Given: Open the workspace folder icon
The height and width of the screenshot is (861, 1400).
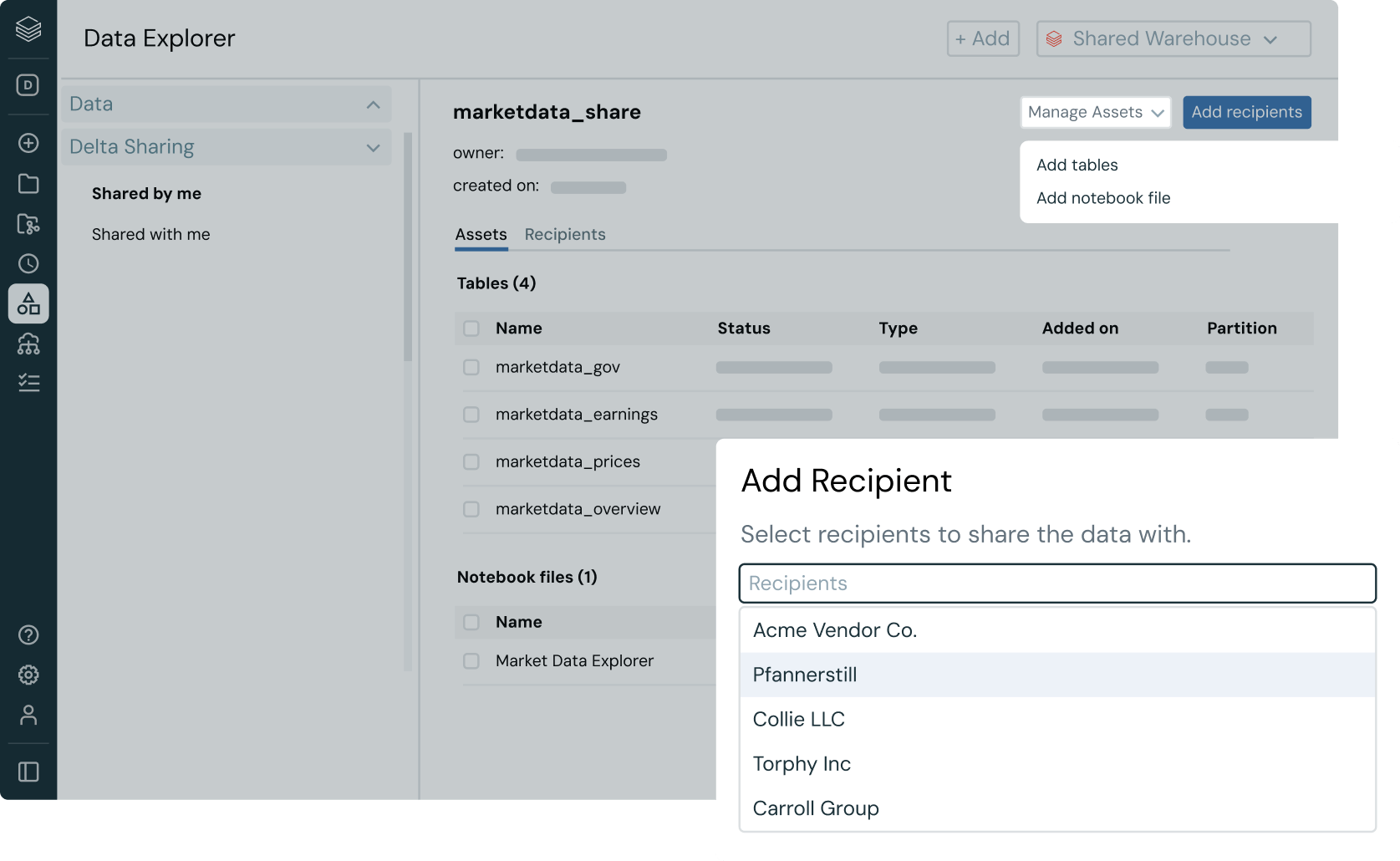Looking at the screenshot, I should (x=28, y=184).
